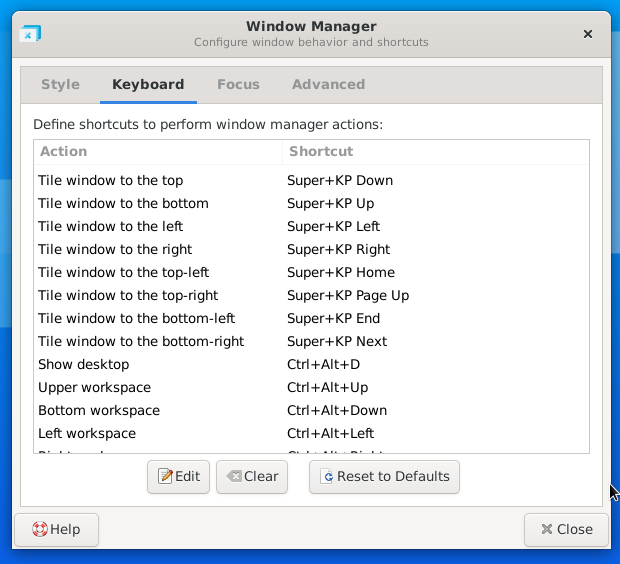
Task: Select 'Tile window to the right' row
Action: tap(312, 250)
